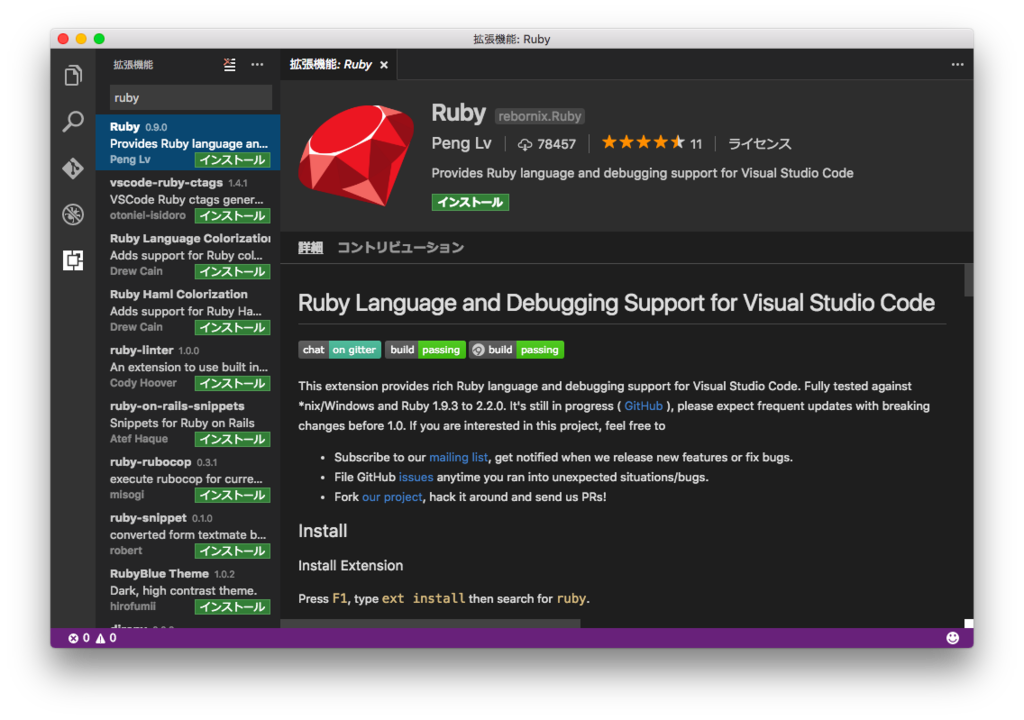This screenshot has width=1024, height=720.
Task: Select Ruby Haml Colorization list entry
Action: point(188,310)
